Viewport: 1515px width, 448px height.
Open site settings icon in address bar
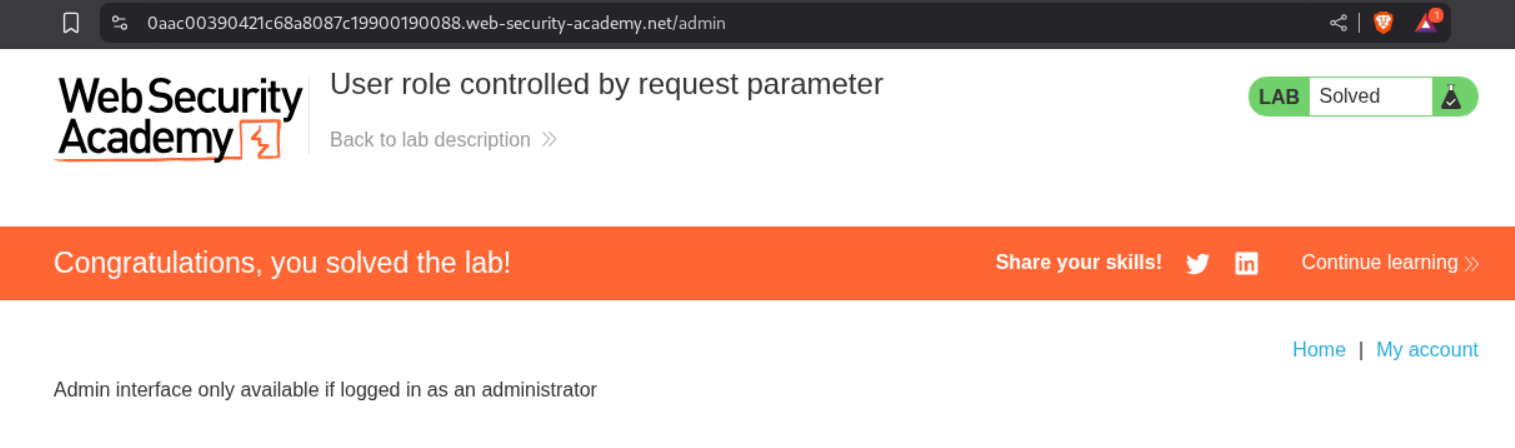120,23
